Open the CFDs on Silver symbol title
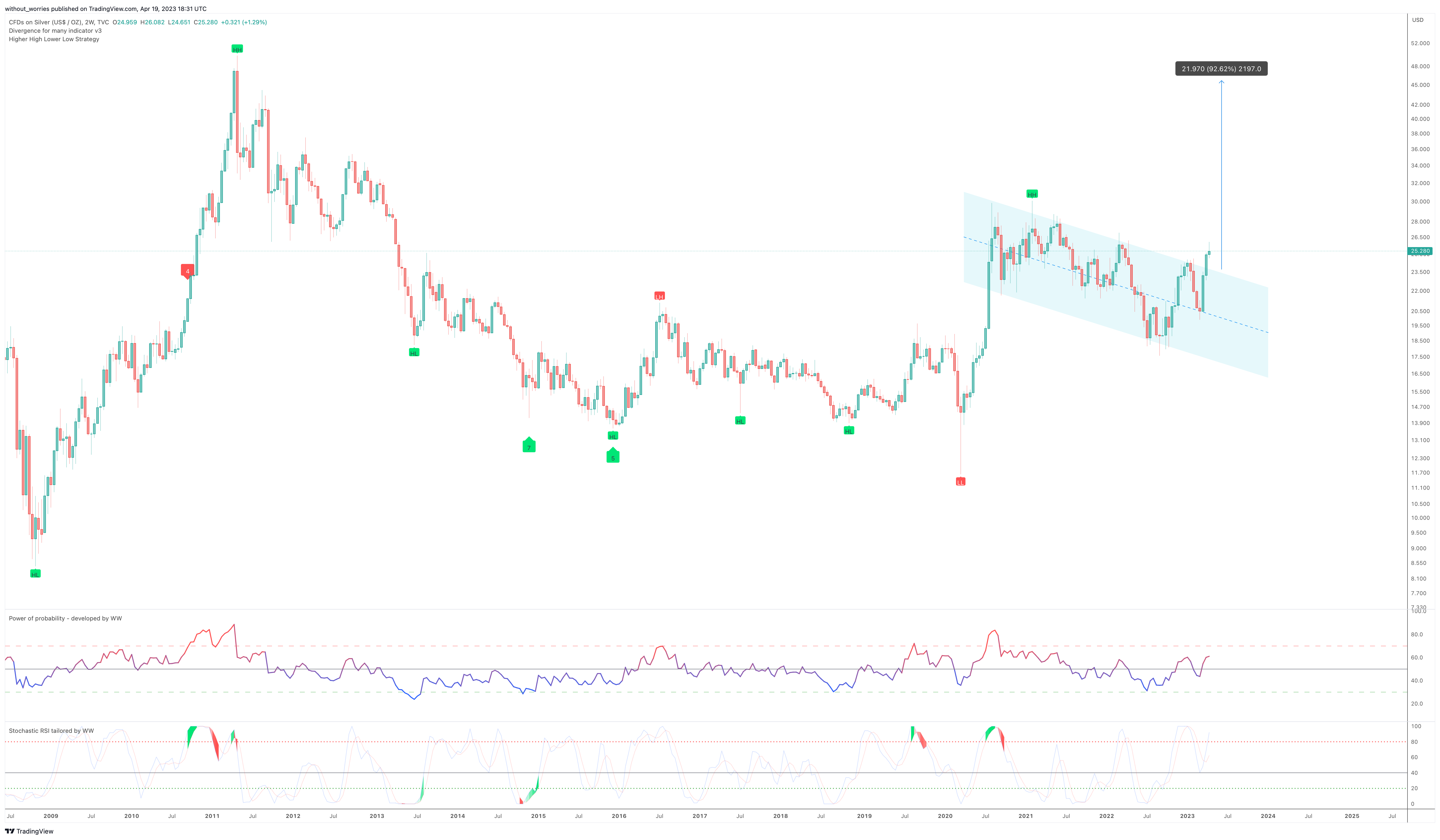This screenshot has height=840, width=1440. tap(59, 22)
